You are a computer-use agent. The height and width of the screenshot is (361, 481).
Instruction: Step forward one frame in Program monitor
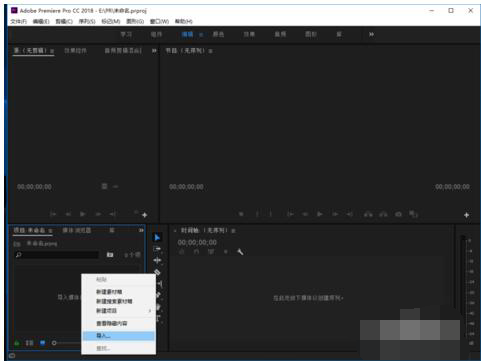tap(335, 214)
